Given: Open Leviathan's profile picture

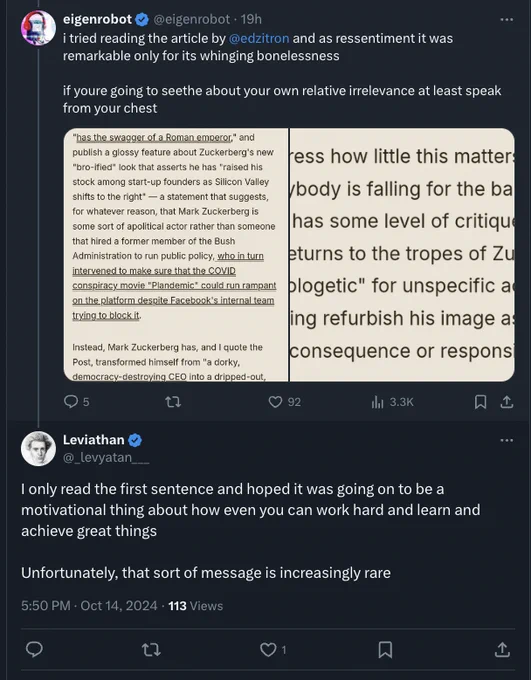Looking at the screenshot, I should 38,448.
